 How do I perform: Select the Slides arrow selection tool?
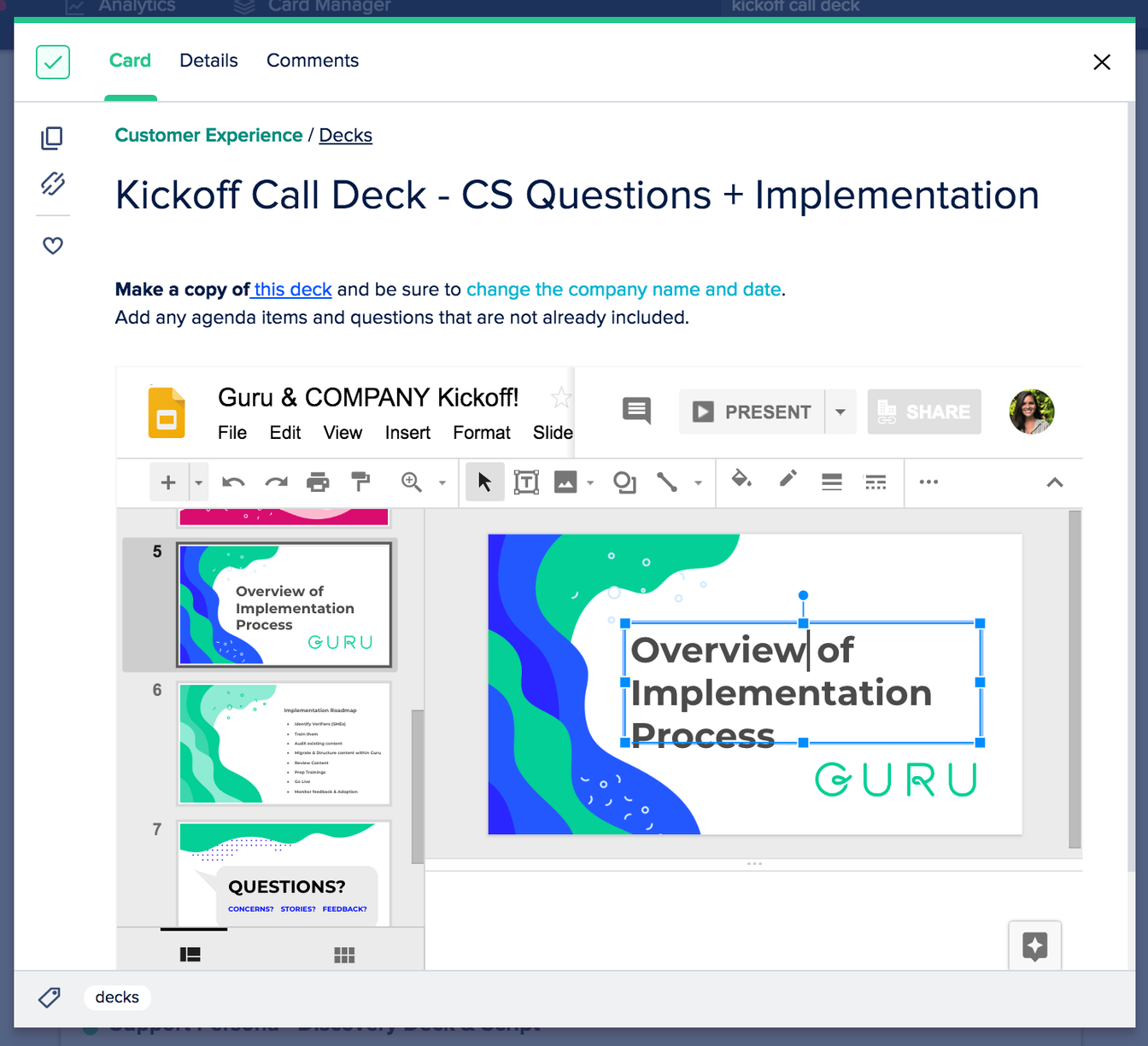click(484, 482)
